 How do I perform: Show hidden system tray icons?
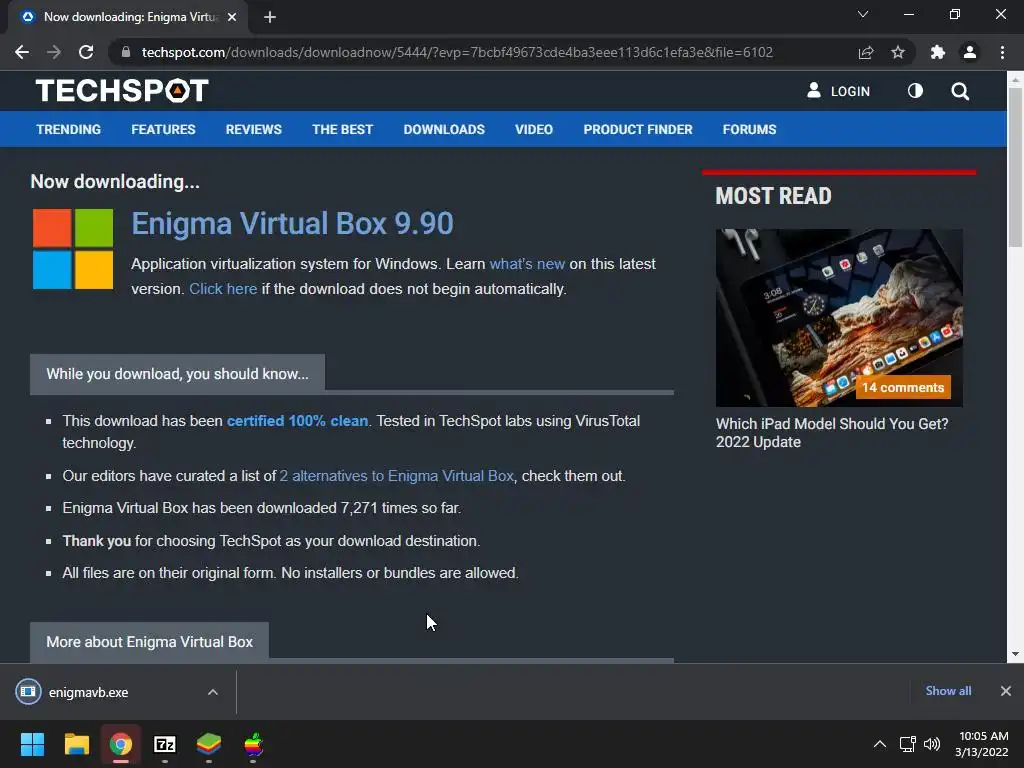[x=880, y=744]
